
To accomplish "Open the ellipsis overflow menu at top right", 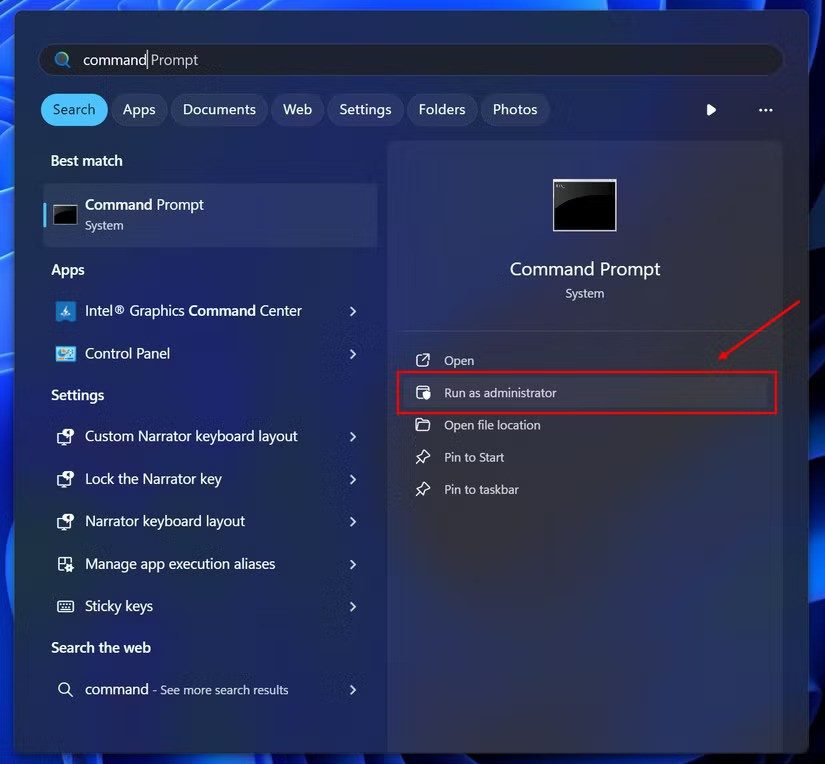I will (765, 110).
